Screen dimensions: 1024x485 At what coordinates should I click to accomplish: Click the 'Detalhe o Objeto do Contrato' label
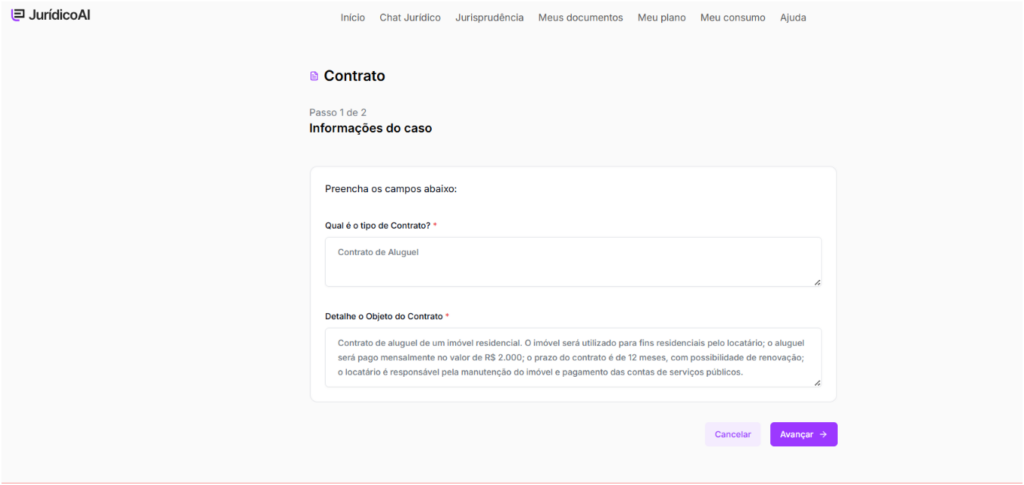pos(384,316)
